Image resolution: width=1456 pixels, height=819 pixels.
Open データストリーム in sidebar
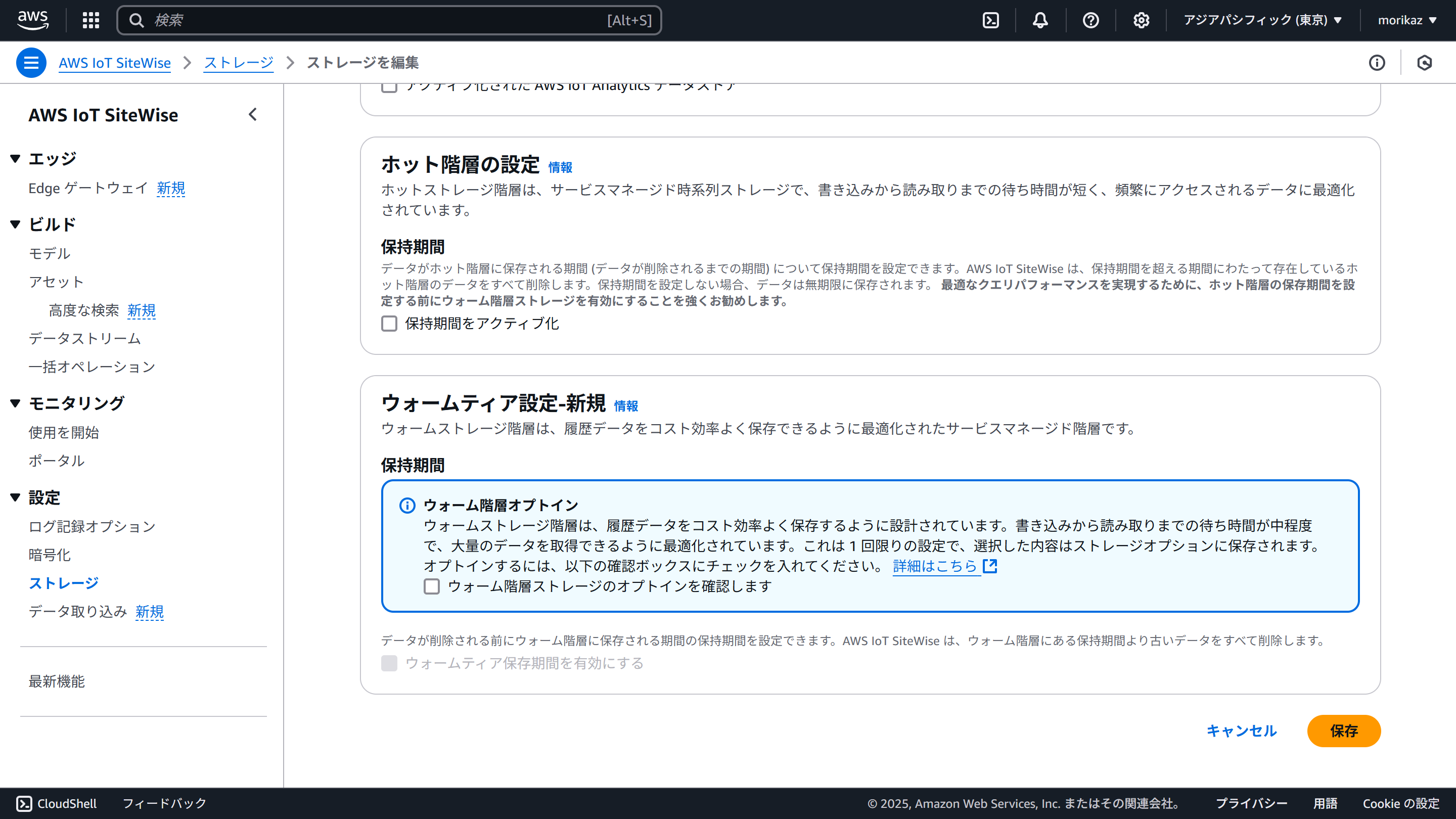tap(85, 338)
